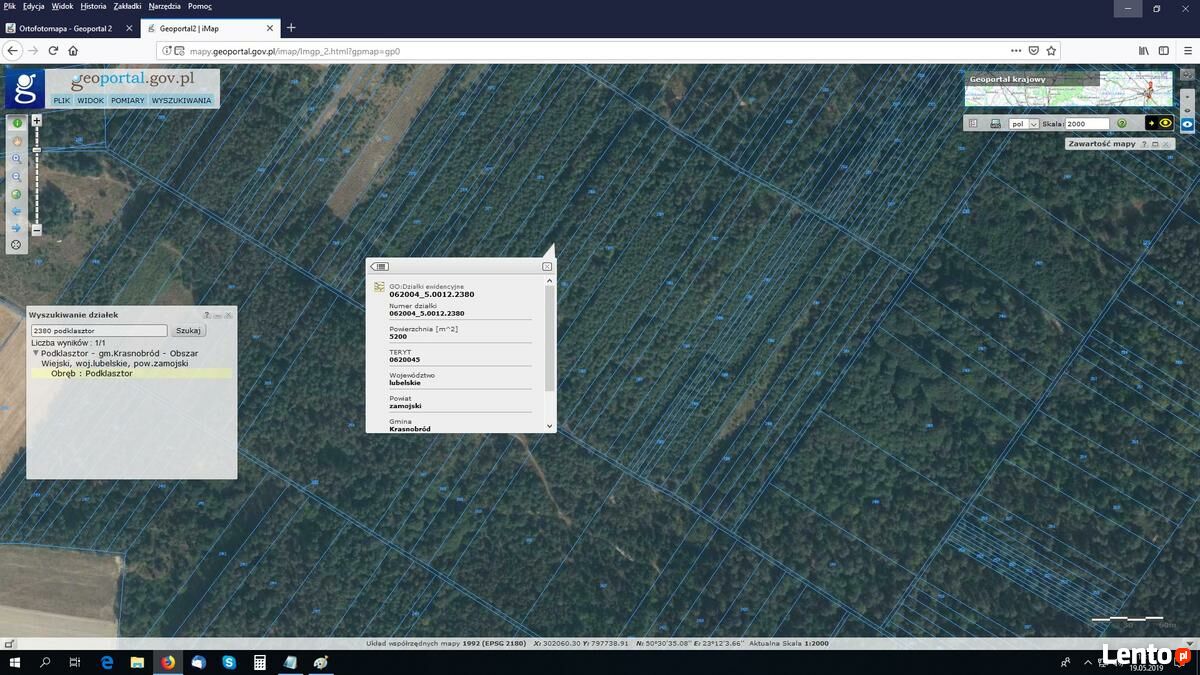Click the plus on the zoom slider
1200x675 pixels.
(x=37, y=121)
